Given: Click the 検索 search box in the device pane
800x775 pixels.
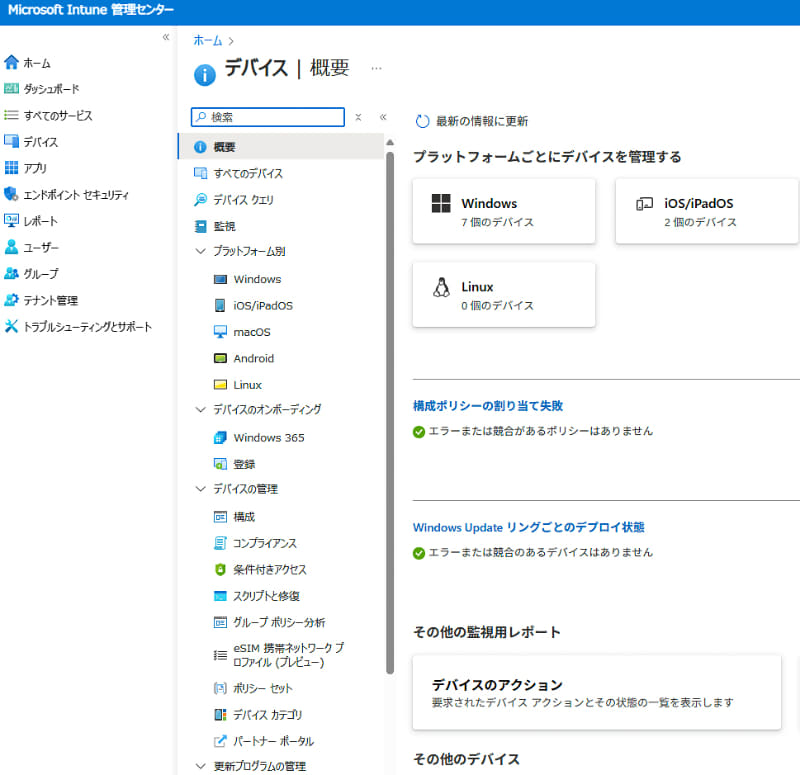Looking at the screenshot, I should coord(267,117).
